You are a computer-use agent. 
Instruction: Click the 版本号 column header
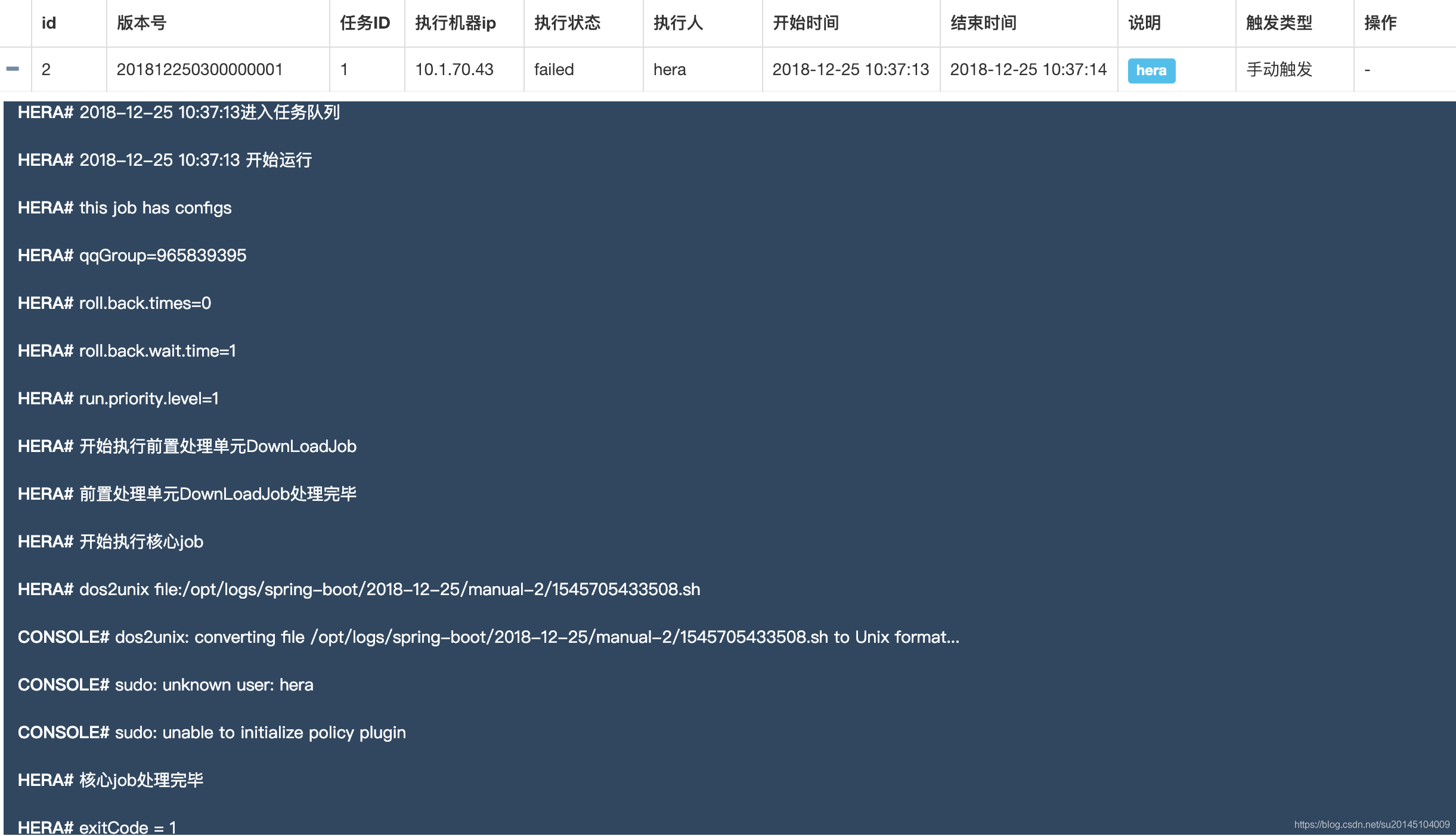(x=141, y=23)
